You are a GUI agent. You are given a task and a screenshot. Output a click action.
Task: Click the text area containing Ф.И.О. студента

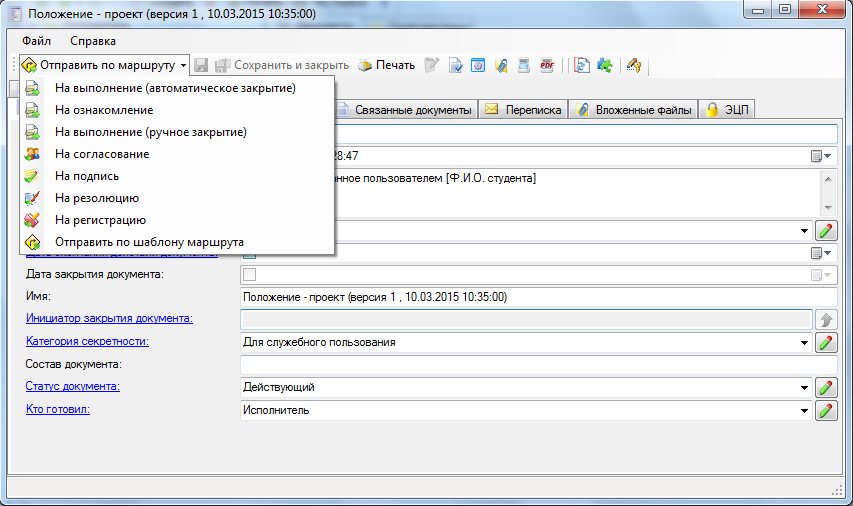tap(577, 193)
